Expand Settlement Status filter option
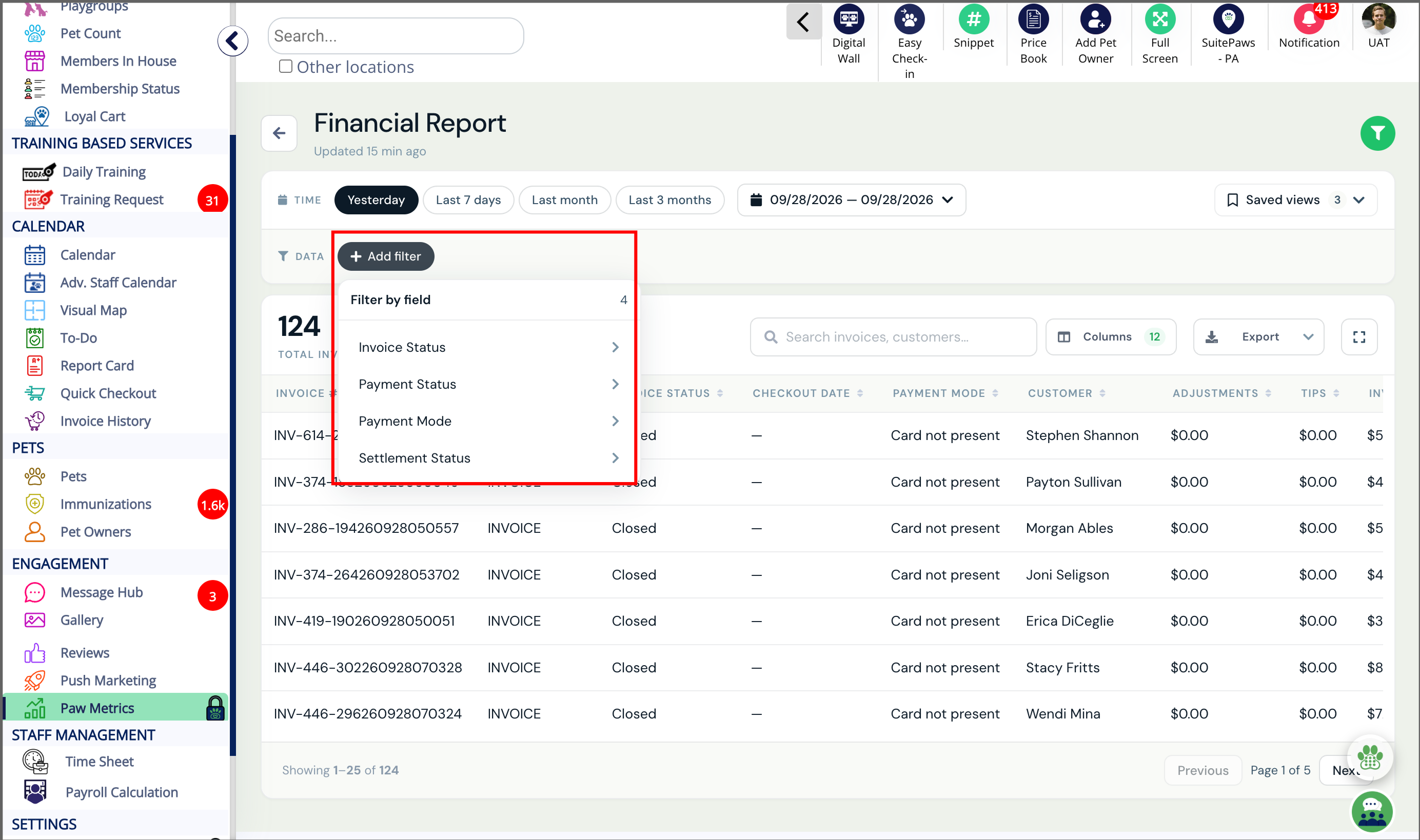Screen dimensions: 1420x840 click(487, 457)
